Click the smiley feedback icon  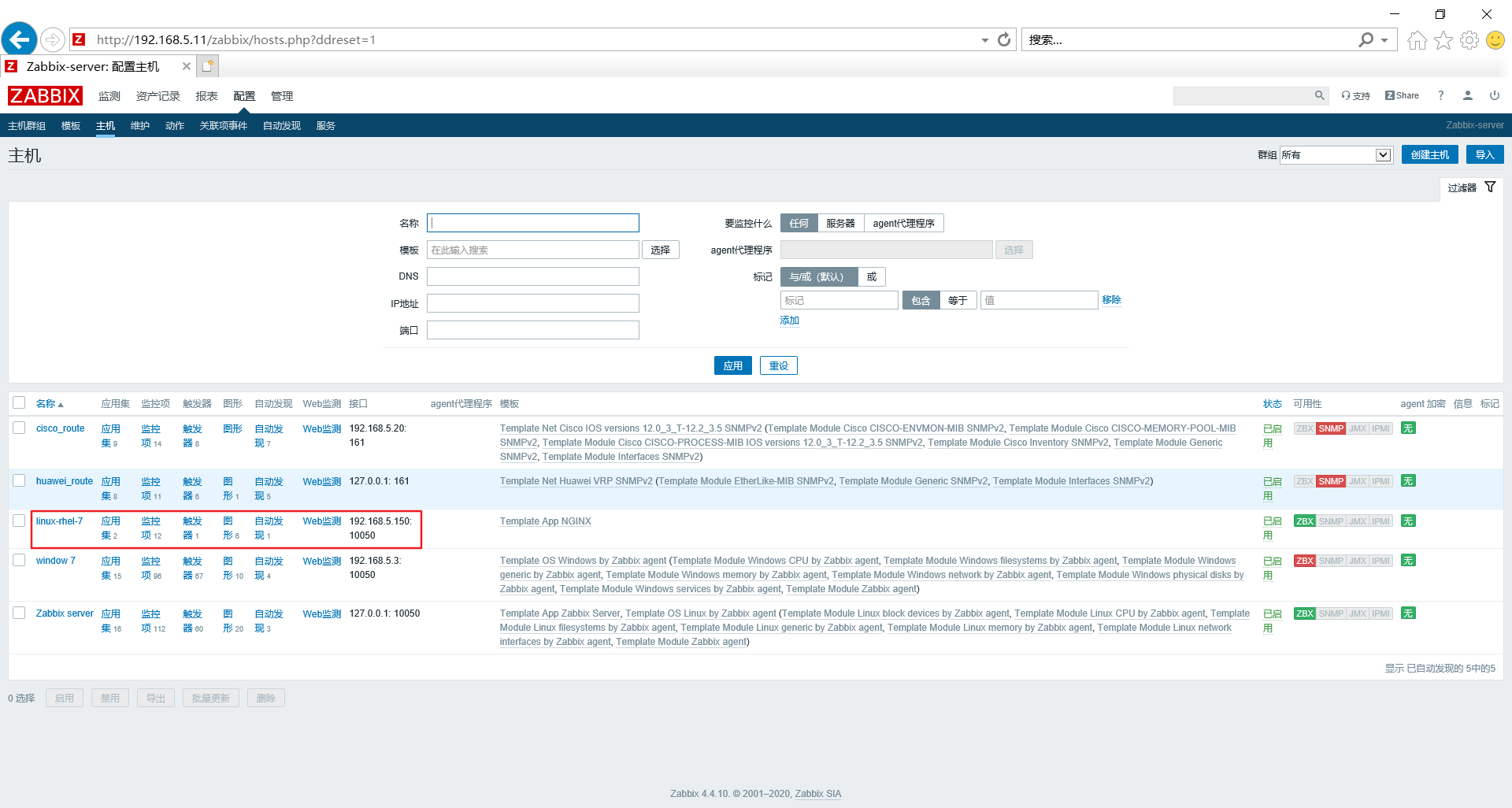[x=1495, y=40]
